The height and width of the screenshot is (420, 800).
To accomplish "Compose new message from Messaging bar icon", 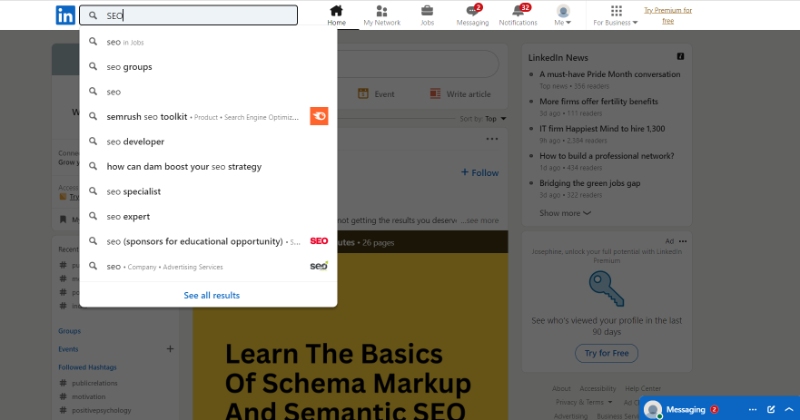I will [770, 409].
